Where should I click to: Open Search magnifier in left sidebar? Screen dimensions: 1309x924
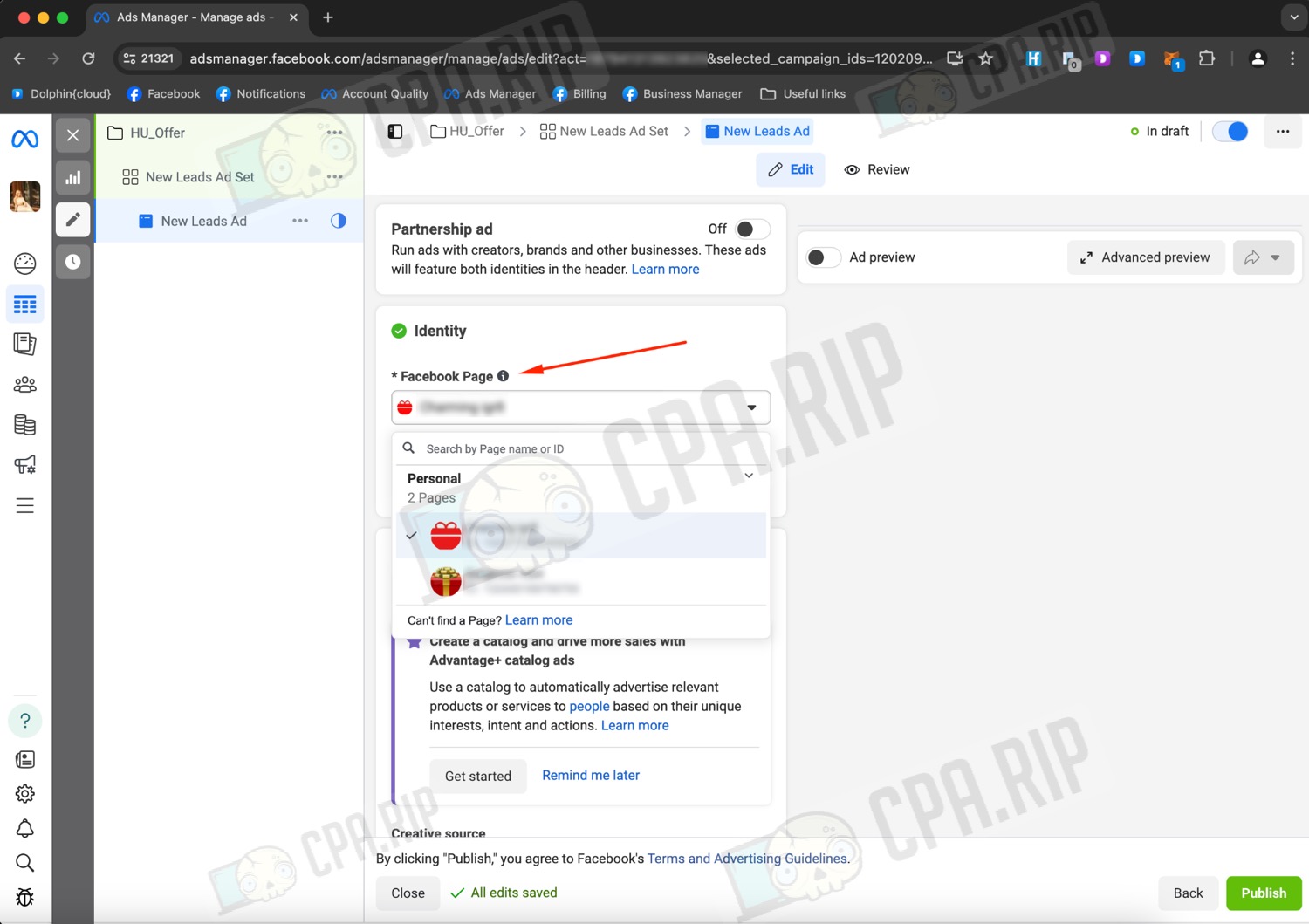[x=24, y=863]
